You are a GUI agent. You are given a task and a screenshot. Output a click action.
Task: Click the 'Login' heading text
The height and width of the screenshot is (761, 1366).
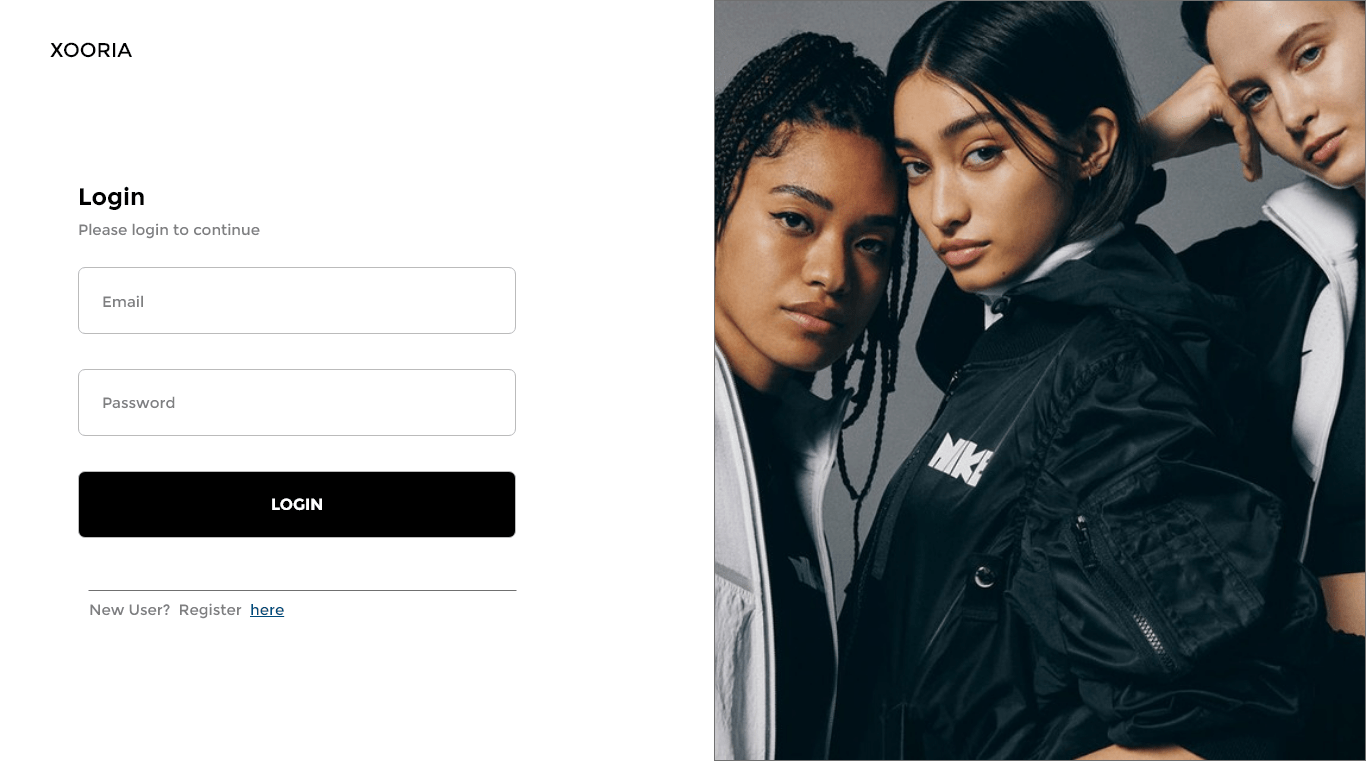111,197
